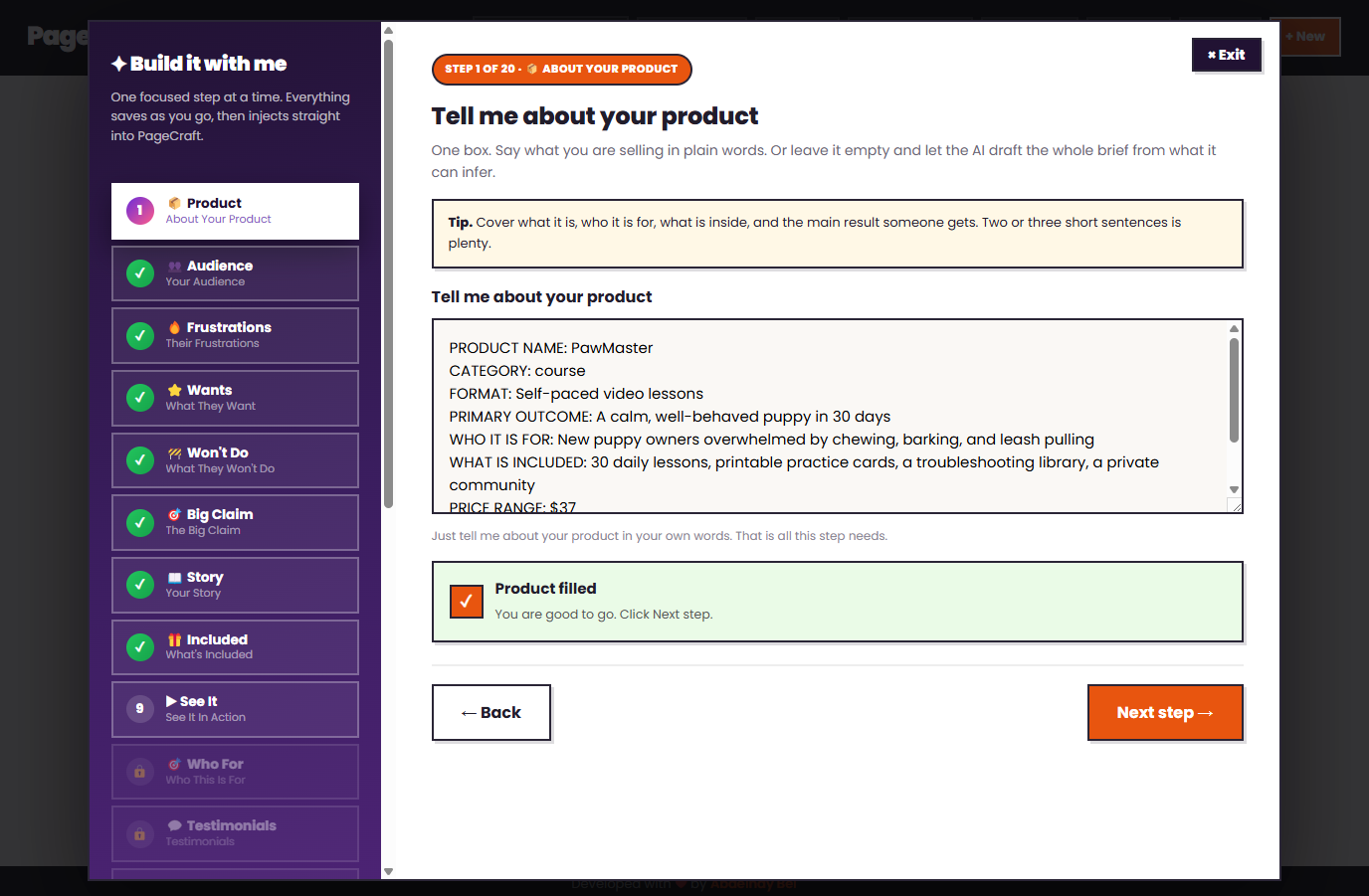Click the green checkmark icon on Audience step
Image resolution: width=1369 pixels, height=896 pixels.
(x=140, y=272)
